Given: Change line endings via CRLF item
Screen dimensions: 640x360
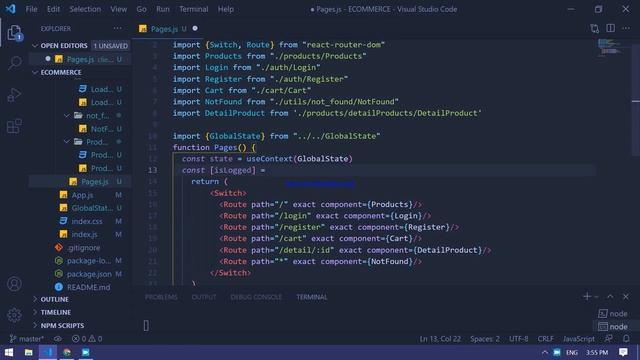Looking at the screenshot, I should click(x=545, y=339).
